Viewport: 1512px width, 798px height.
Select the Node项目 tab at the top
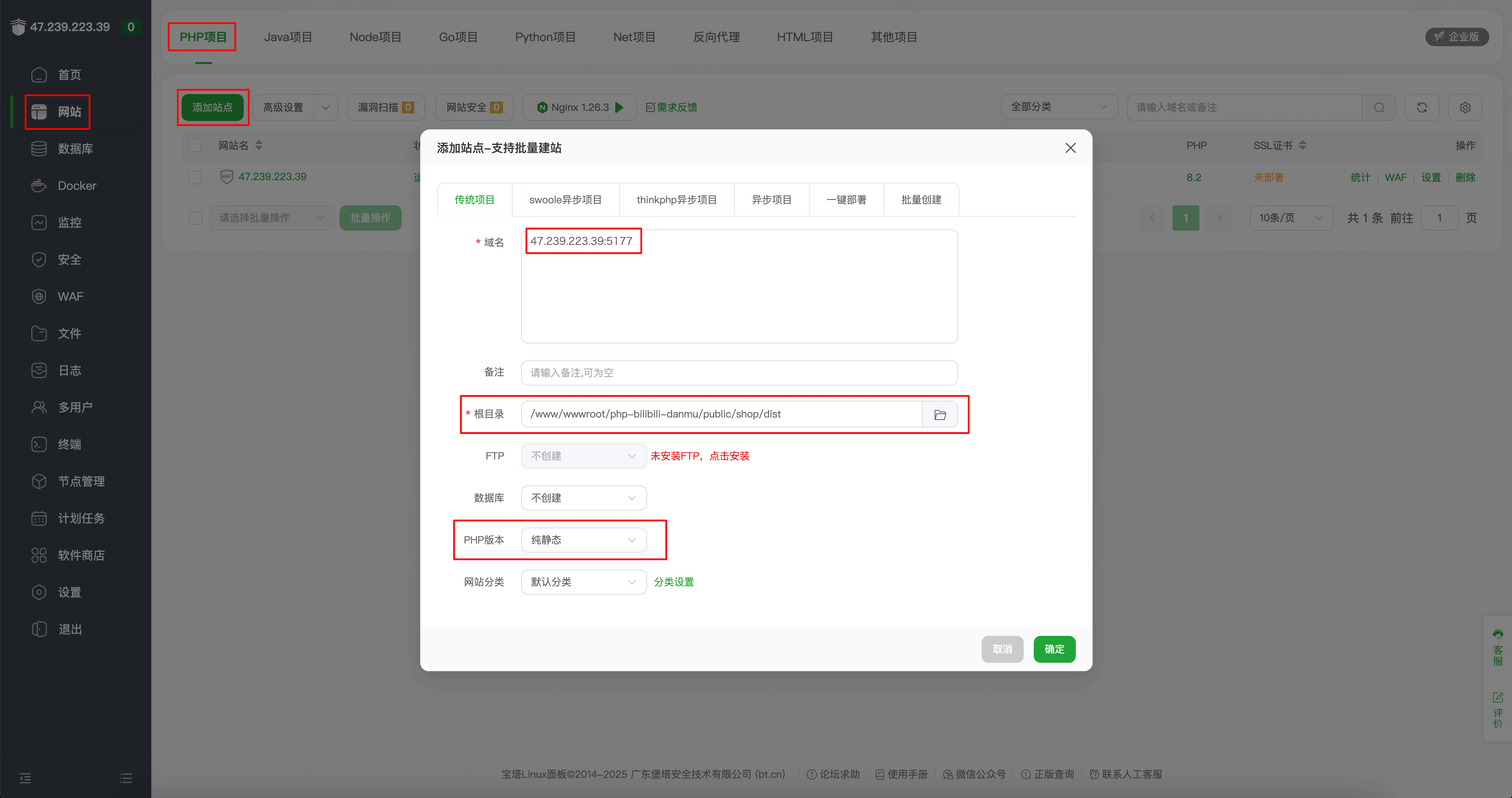click(x=375, y=37)
